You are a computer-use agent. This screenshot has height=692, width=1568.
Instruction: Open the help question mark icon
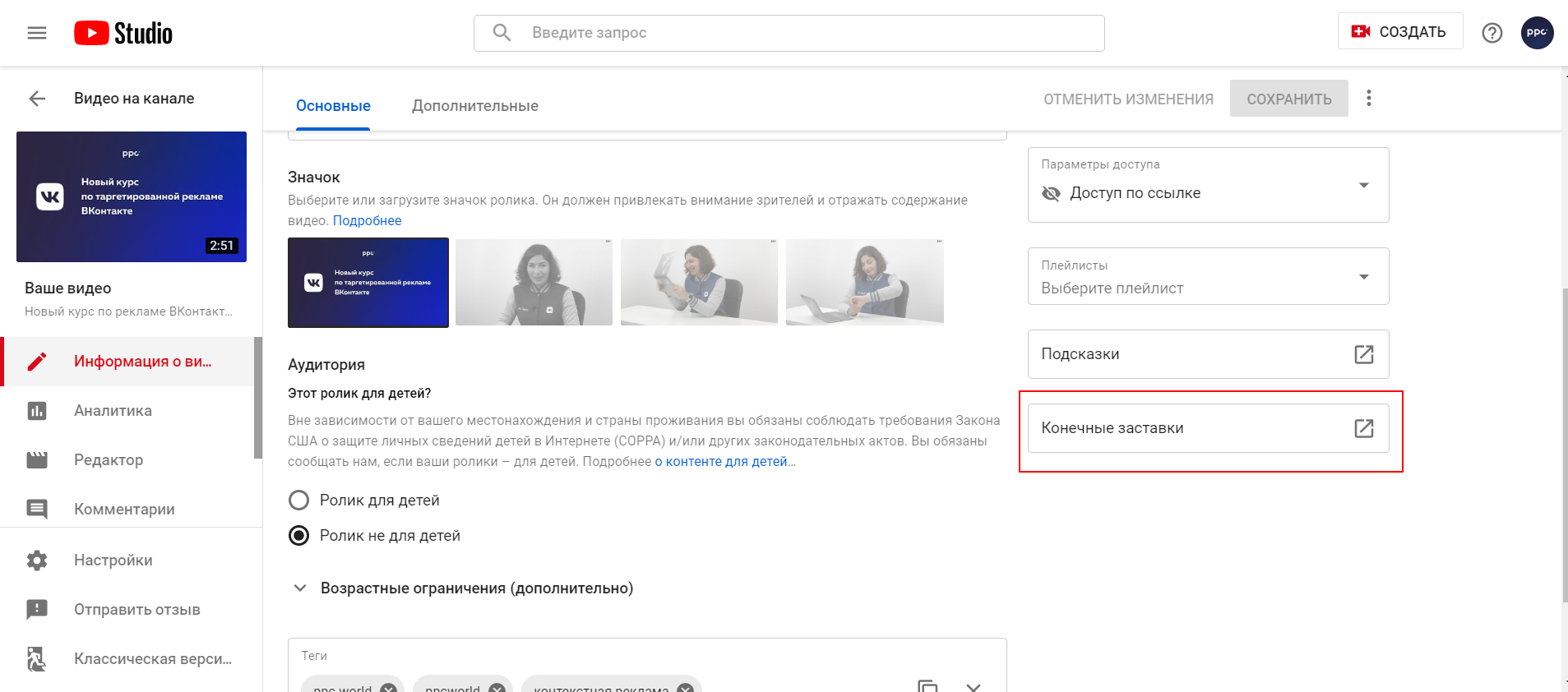click(x=1492, y=33)
